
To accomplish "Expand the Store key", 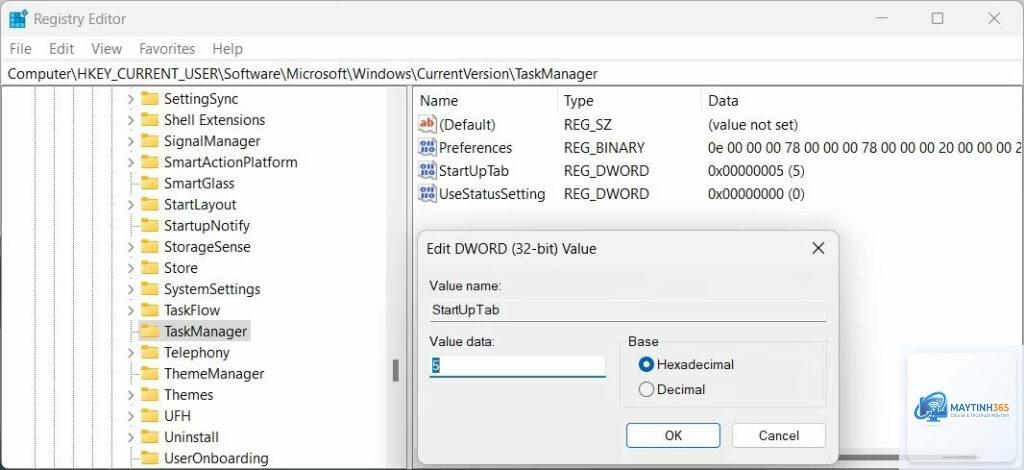I will point(131,268).
